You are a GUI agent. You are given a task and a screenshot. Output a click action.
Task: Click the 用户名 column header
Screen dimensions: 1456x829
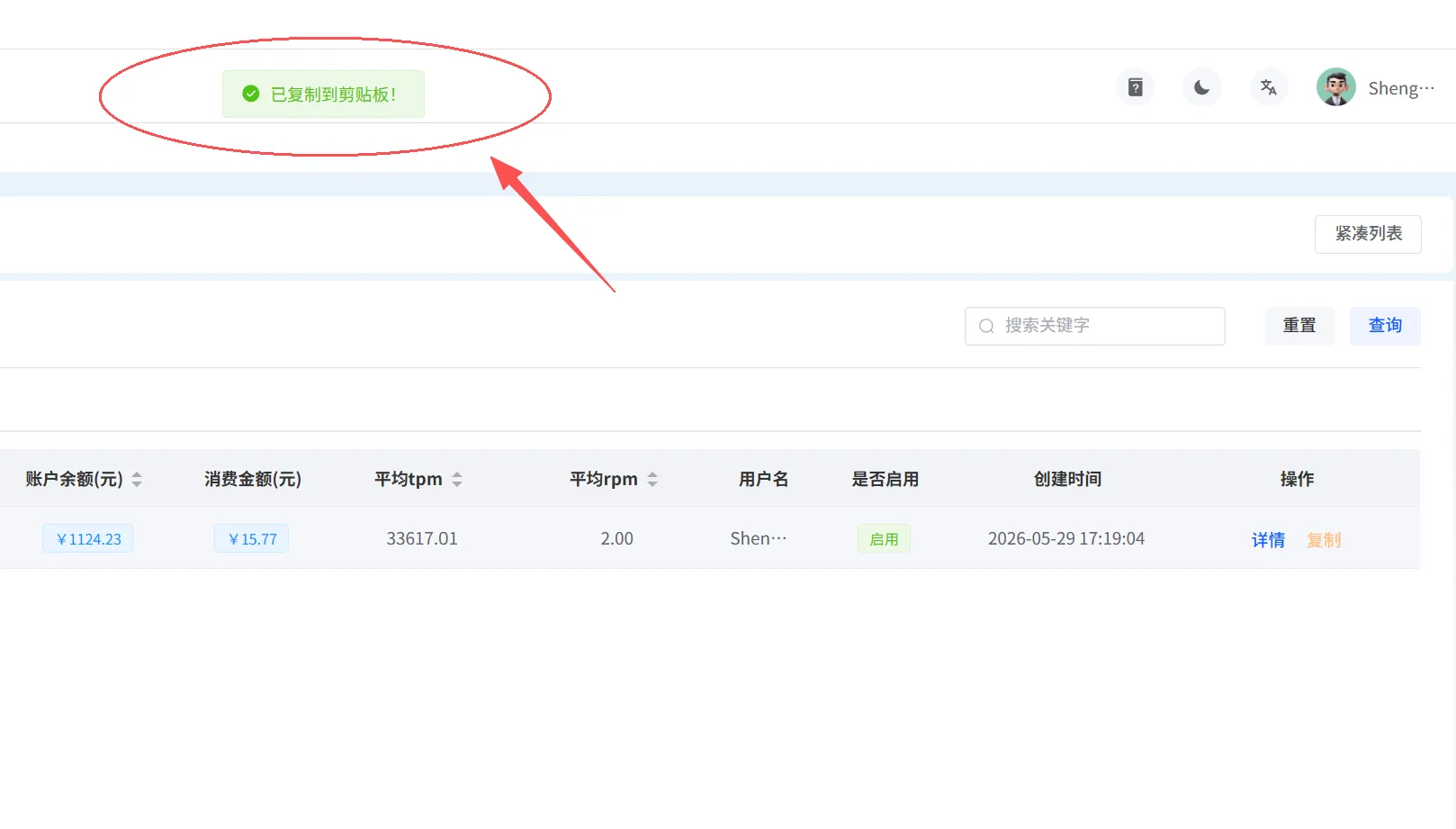(763, 480)
